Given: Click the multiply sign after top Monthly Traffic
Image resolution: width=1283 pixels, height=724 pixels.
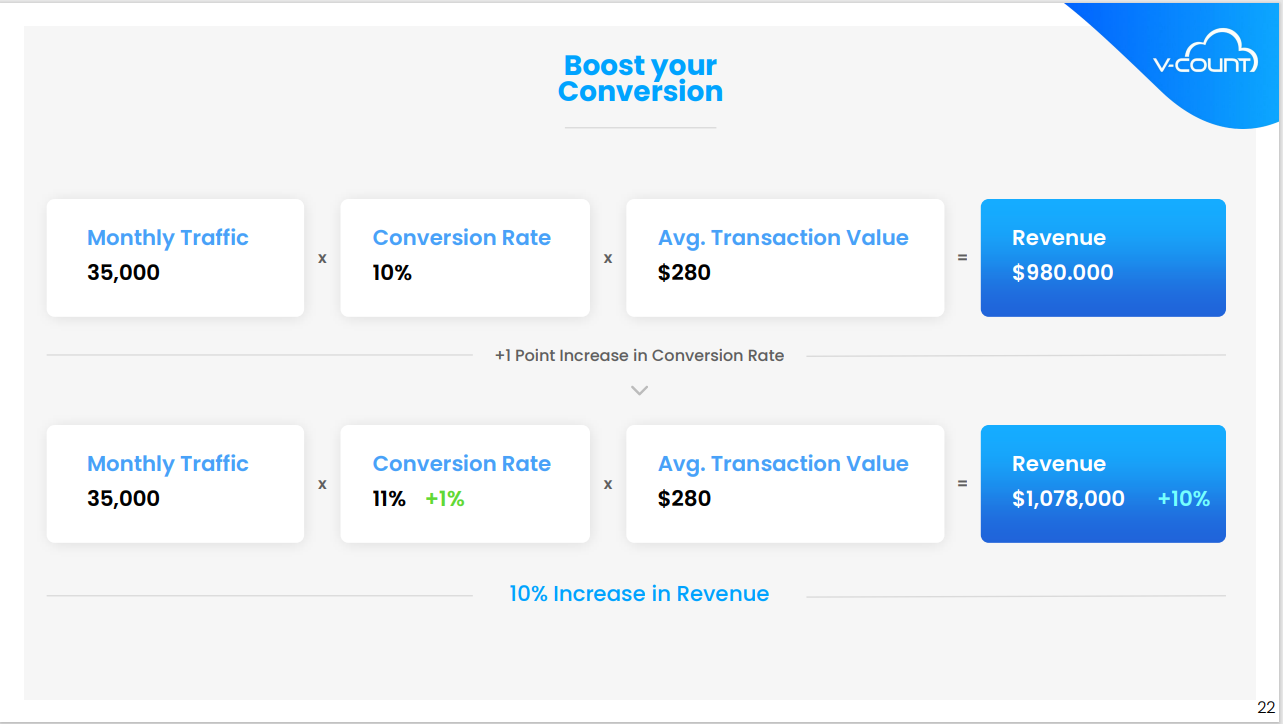Looking at the screenshot, I should [322, 258].
